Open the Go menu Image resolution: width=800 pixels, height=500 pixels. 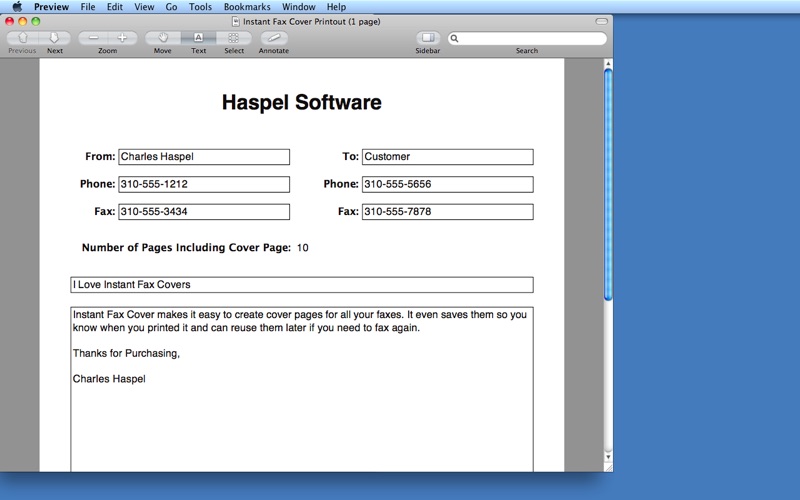click(171, 7)
